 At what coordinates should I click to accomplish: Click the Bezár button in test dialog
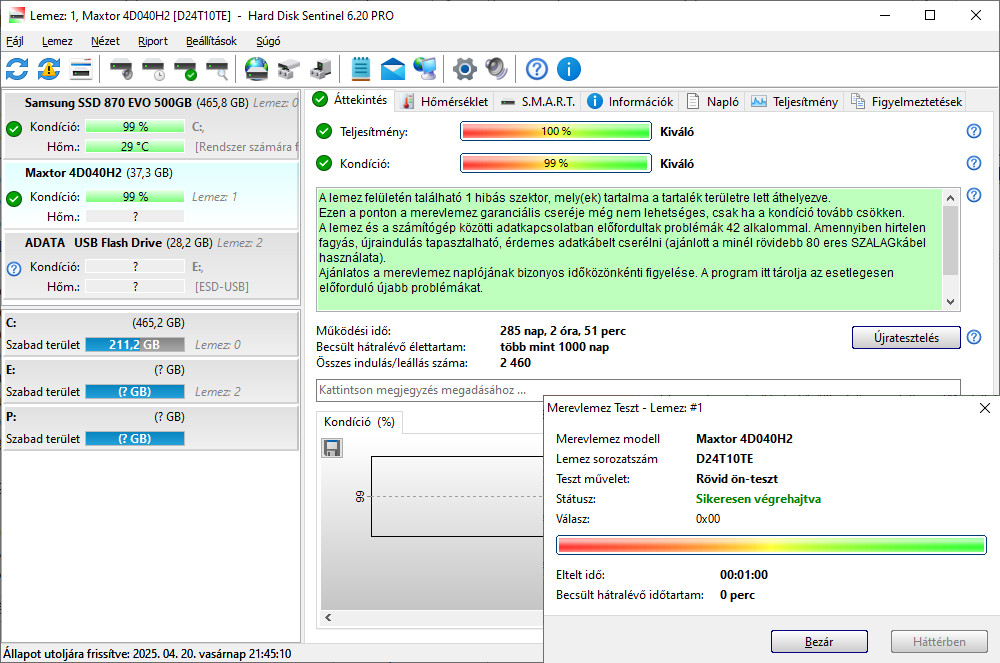(x=819, y=641)
